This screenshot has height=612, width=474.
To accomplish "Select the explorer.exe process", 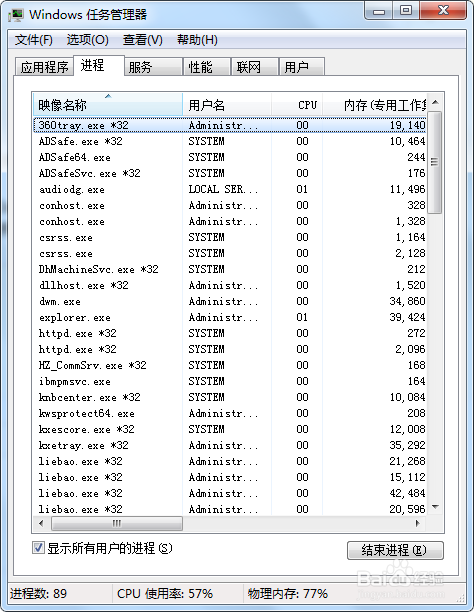I will pyautogui.click(x=230, y=317).
